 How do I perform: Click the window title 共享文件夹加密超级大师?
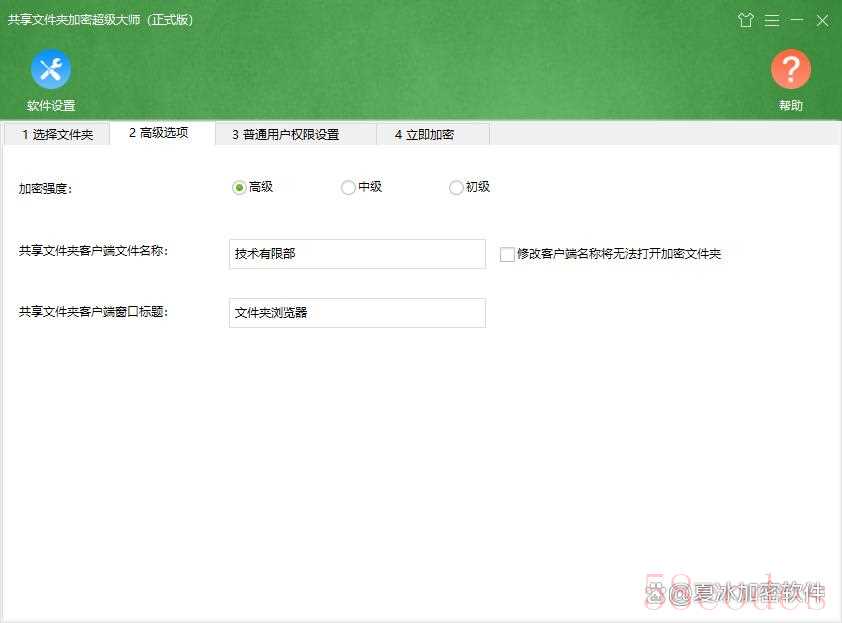101,20
